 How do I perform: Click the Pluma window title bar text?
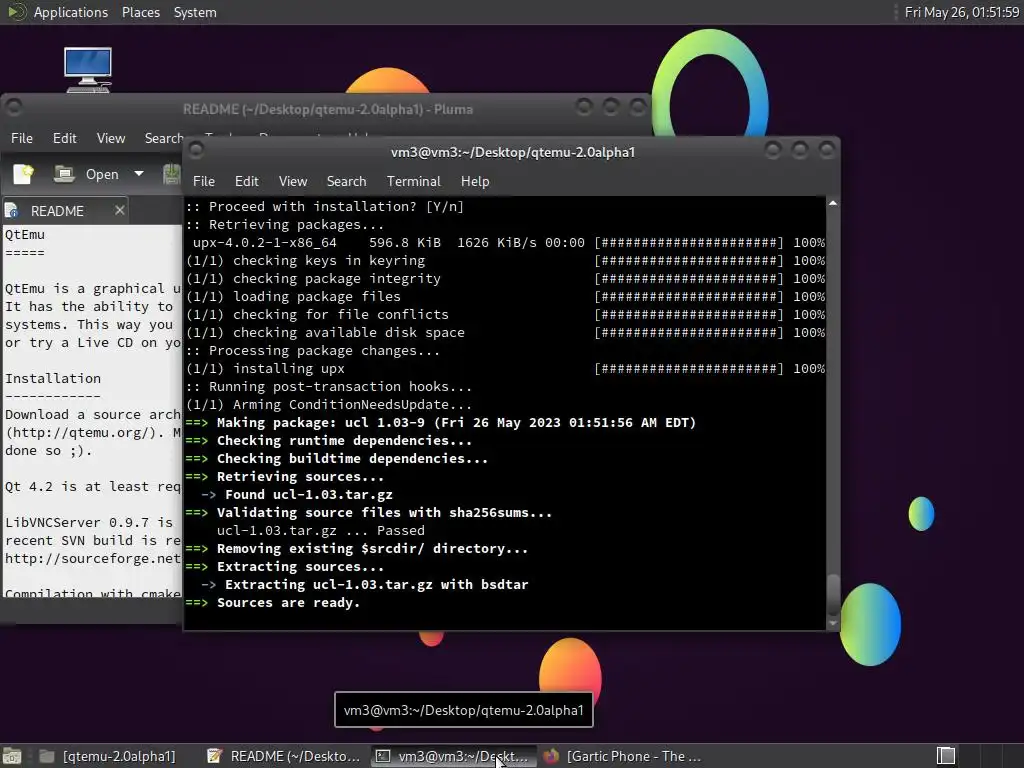(x=328, y=109)
